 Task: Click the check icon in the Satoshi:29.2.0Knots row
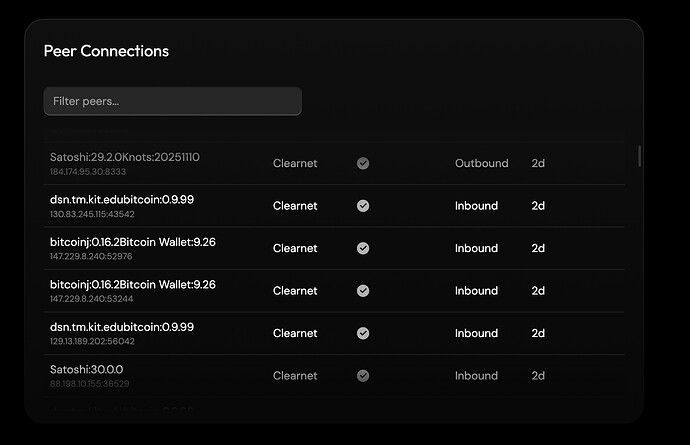(363, 163)
